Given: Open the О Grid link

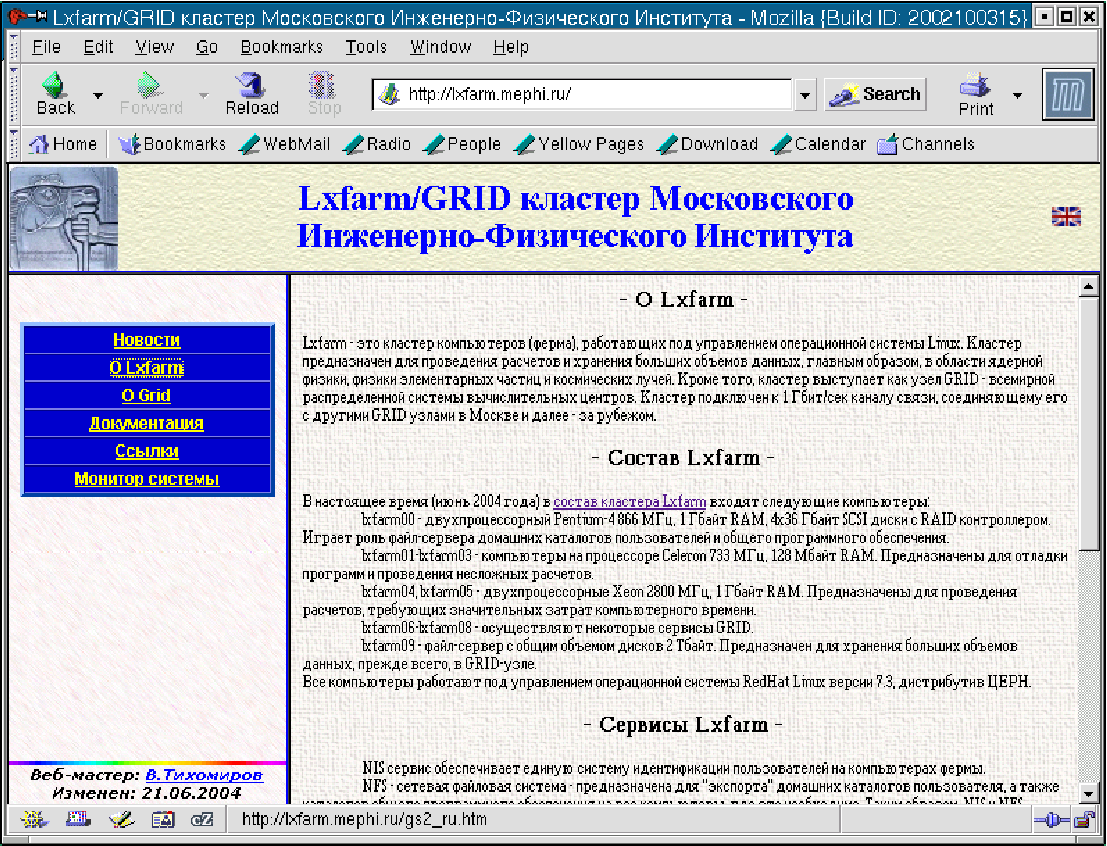Looking at the screenshot, I should [x=146, y=395].
